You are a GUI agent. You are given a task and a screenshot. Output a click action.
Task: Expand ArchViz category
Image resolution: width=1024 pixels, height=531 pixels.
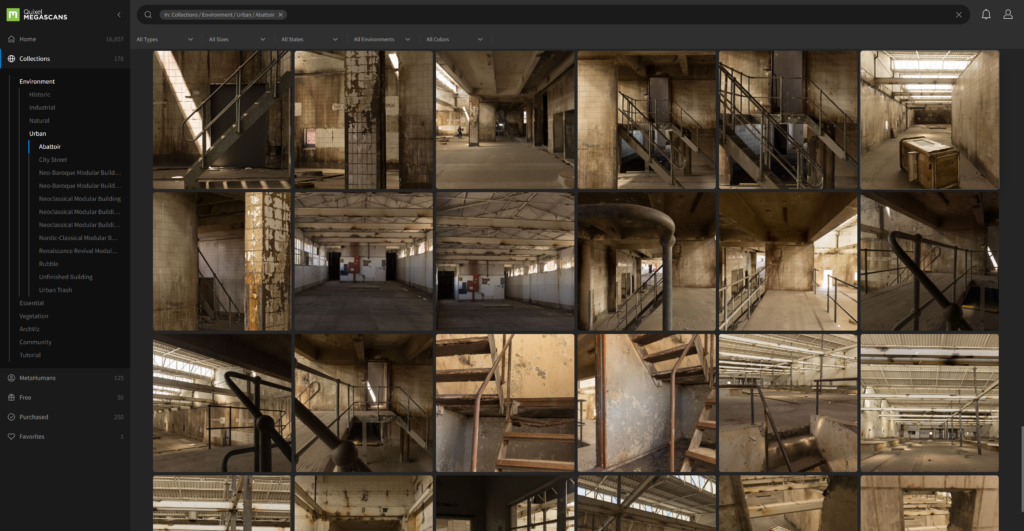pyautogui.click(x=29, y=329)
